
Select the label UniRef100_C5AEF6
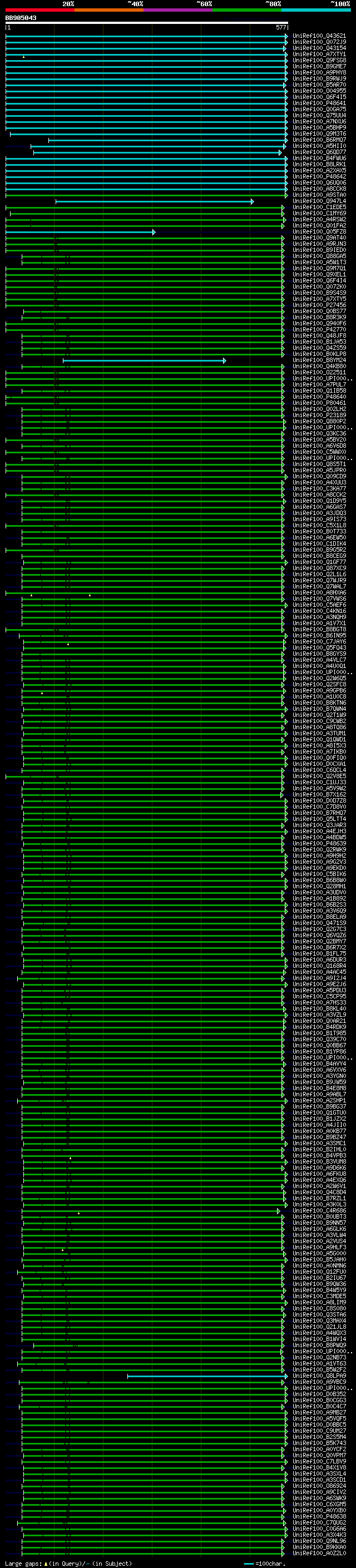[319, 605]
